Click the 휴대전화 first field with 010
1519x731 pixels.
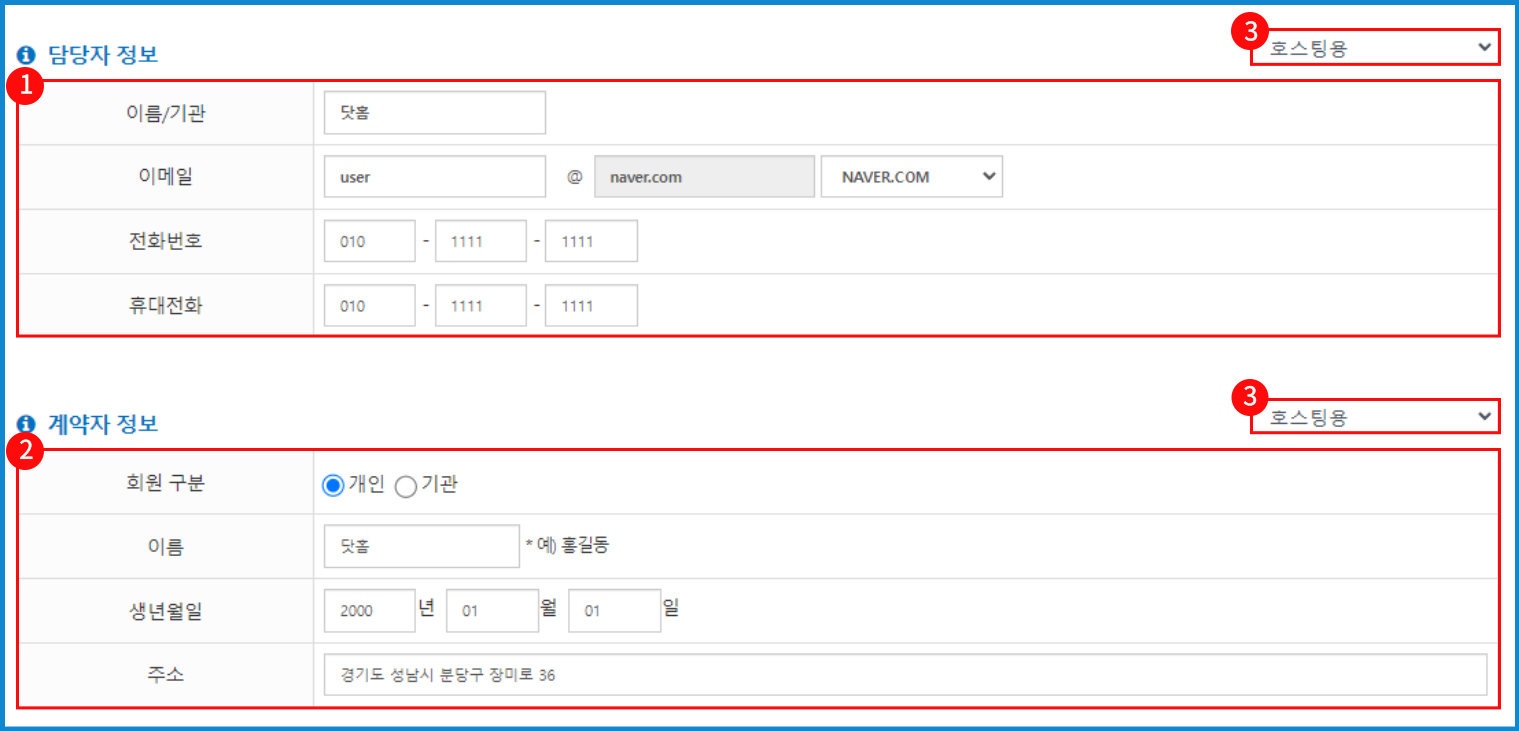tap(369, 306)
